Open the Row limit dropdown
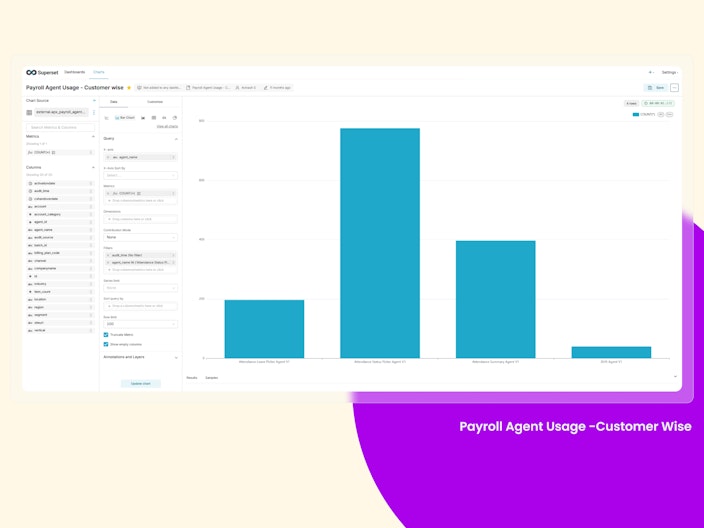Screen dimensions: 704x528 coord(141,324)
